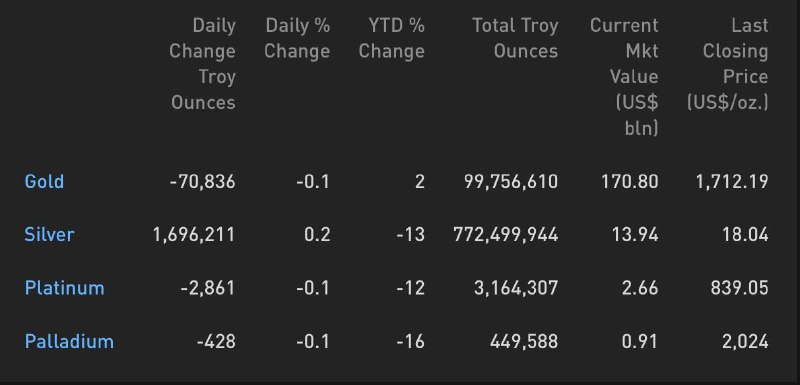
Task: Click Gold's closing price 1,712.19
Action: click(732, 182)
